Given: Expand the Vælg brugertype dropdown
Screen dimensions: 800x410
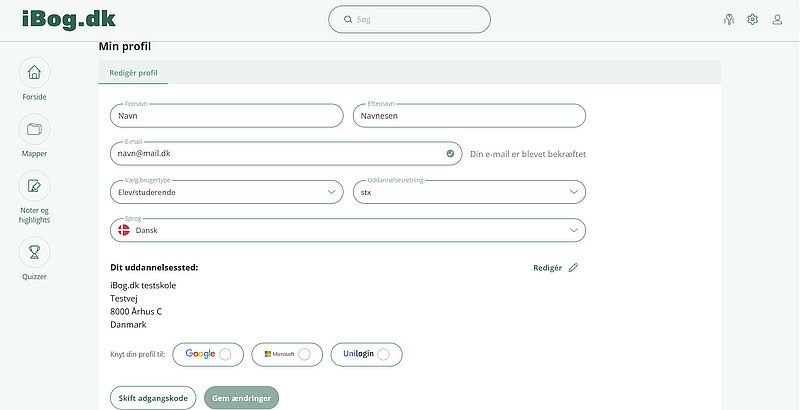Looking at the screenshot, I should tap(227, 192).
